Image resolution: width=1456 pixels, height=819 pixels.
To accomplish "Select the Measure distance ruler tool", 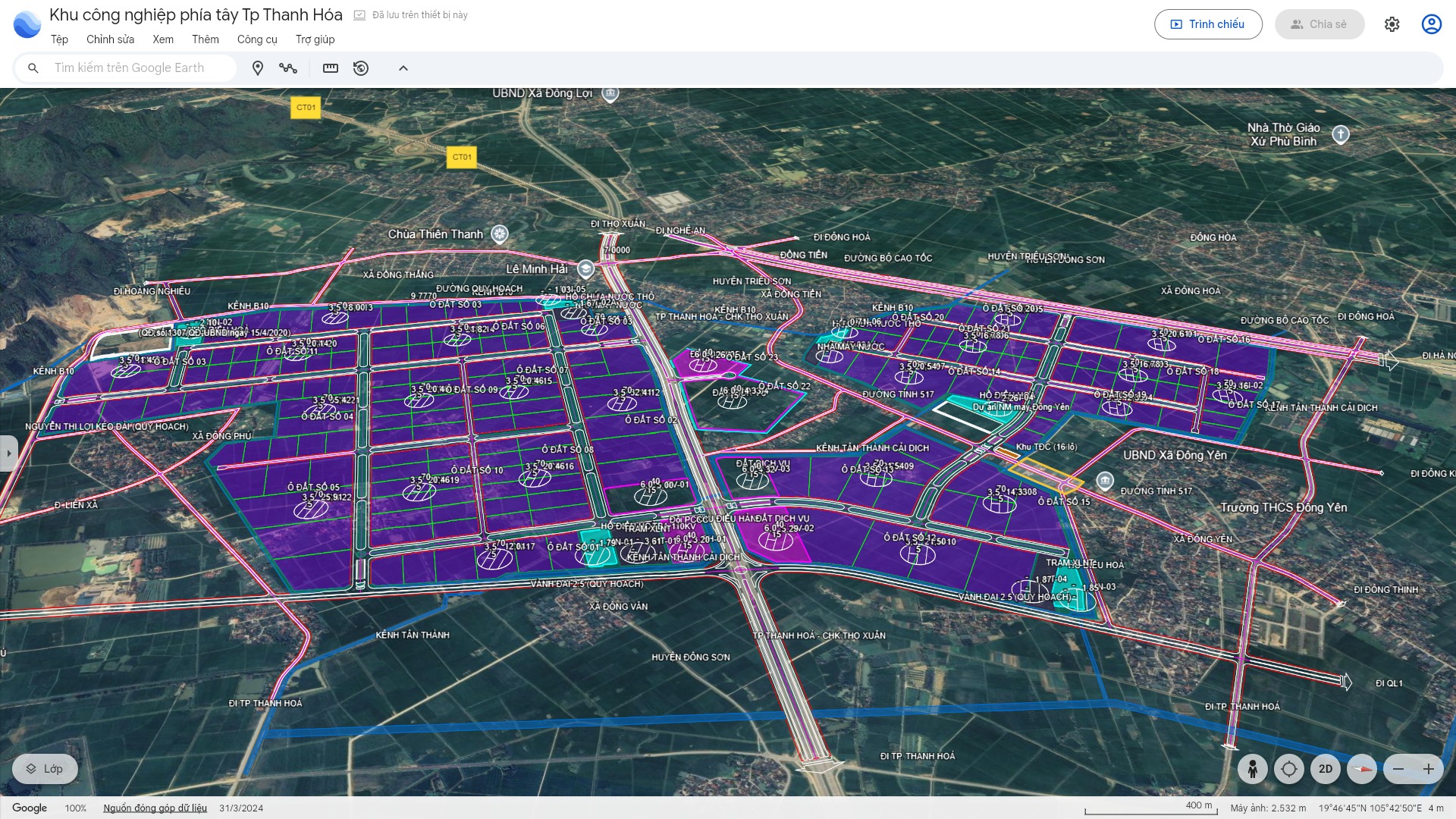I will coord(331,68).
